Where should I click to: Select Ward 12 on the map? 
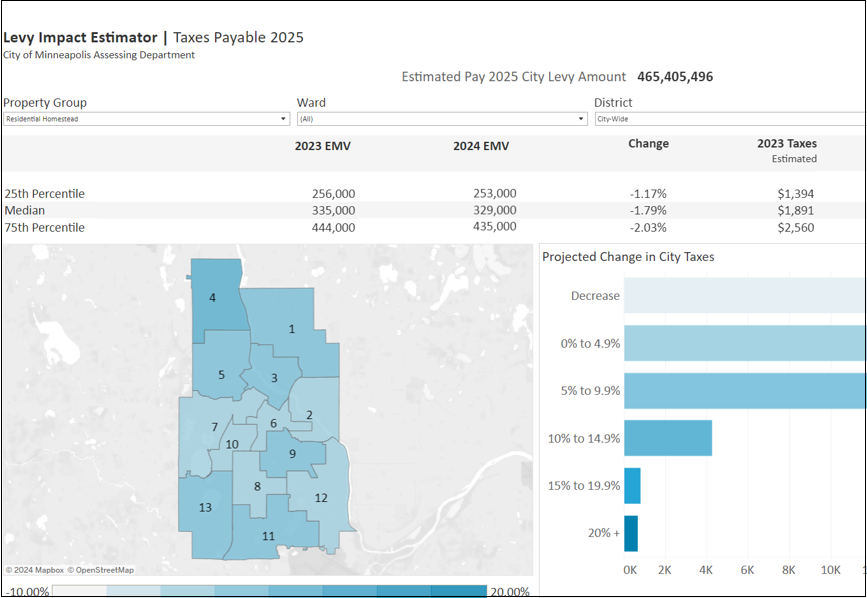point(321,498)
